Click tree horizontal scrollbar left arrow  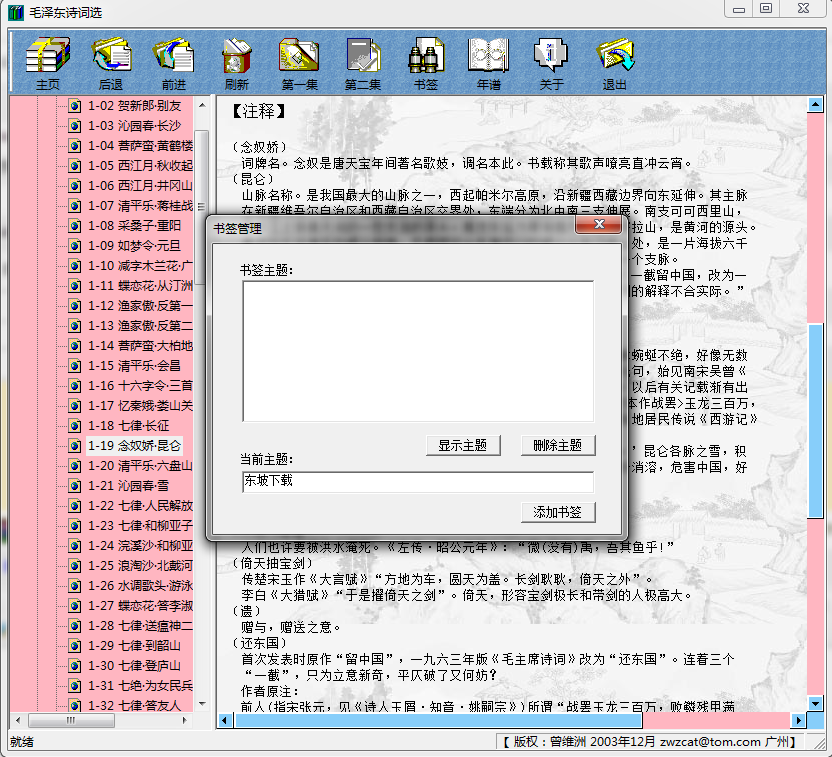tap(18, 720)
